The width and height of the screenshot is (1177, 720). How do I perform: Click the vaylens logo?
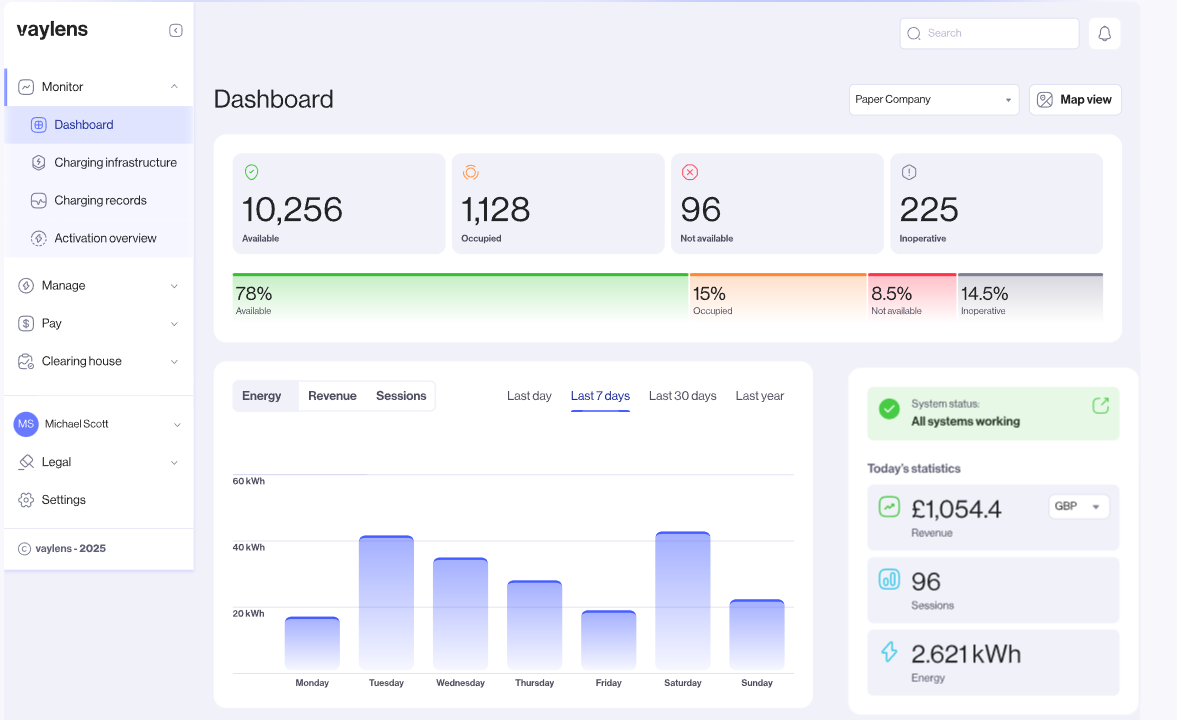(52, 29)
